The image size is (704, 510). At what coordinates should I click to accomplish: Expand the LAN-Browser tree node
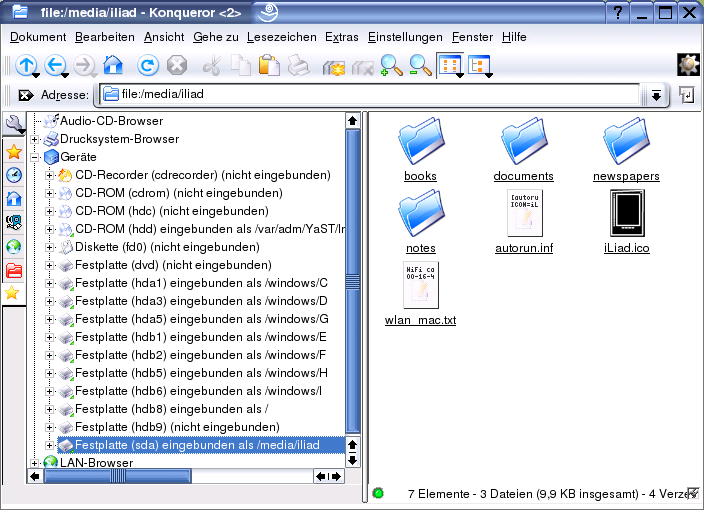(35, 463)
